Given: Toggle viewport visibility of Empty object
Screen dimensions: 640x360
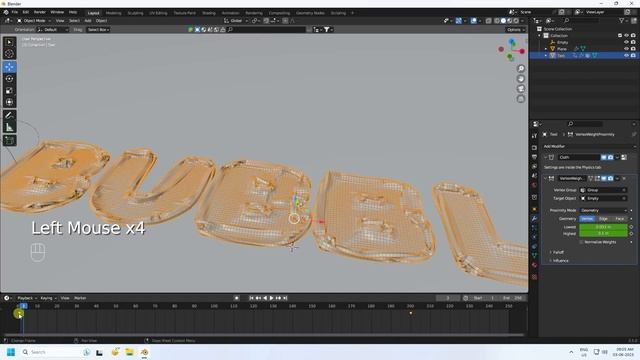Looking at the screenshot, I should tap(626, 42).
